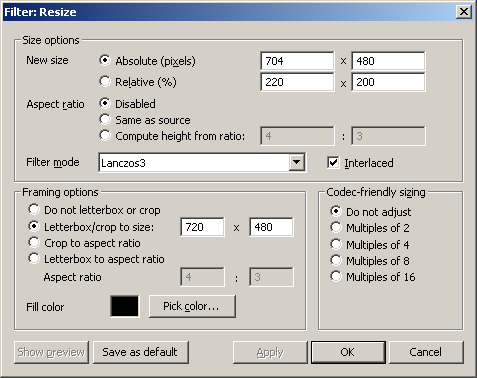This screenshot has width=477, height=378.
Task: Cancel the Resize filter dialog
Action: (x=426, y=352)
